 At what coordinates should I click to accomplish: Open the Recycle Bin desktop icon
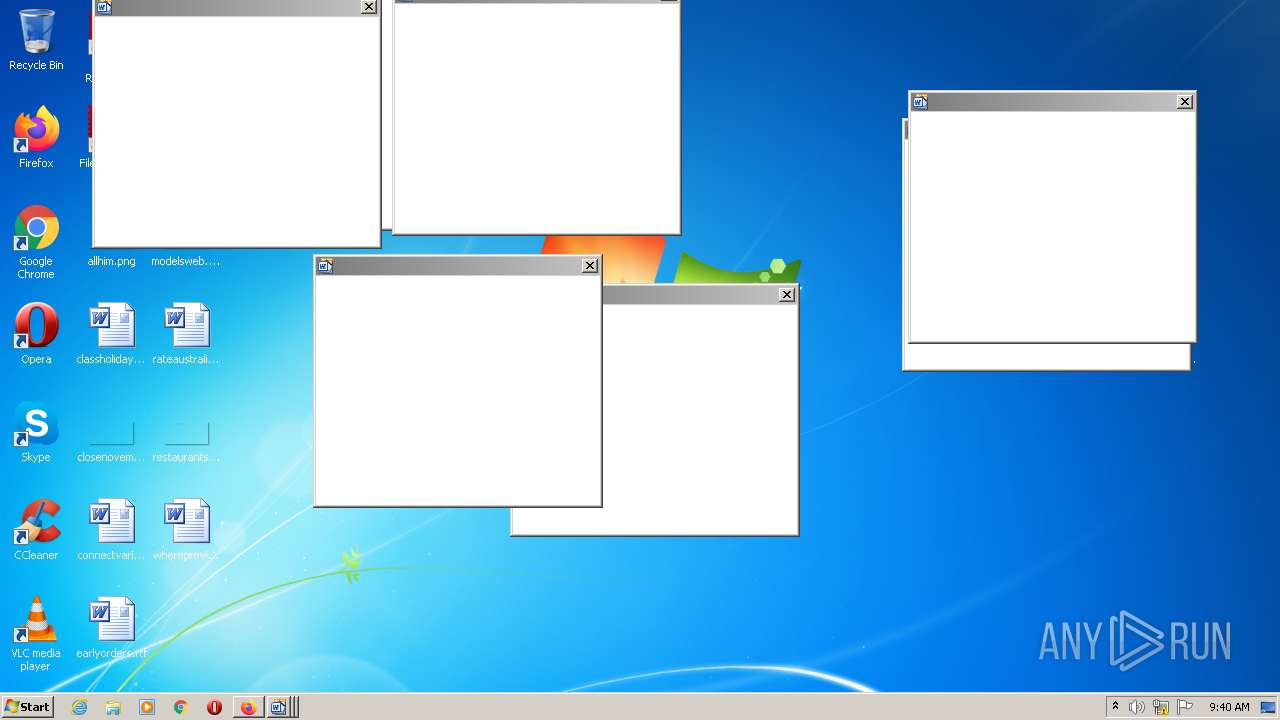coord(36,41)
